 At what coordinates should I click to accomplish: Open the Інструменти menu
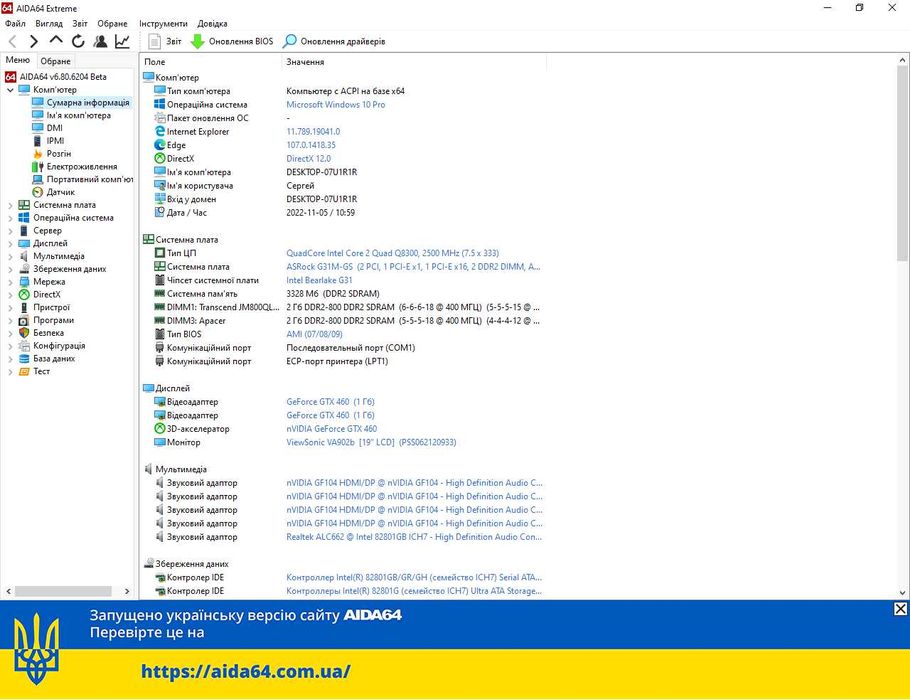[163, 24]
